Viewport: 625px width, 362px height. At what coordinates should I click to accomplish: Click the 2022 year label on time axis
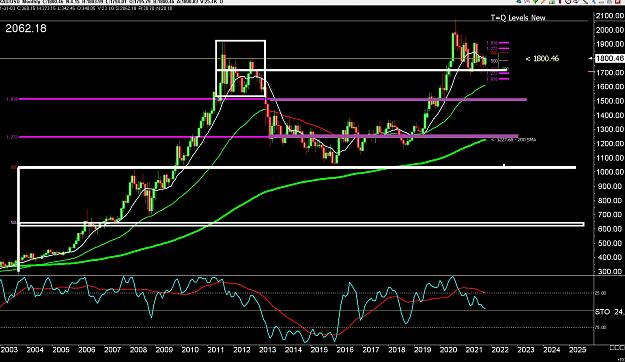coord(500,350)
